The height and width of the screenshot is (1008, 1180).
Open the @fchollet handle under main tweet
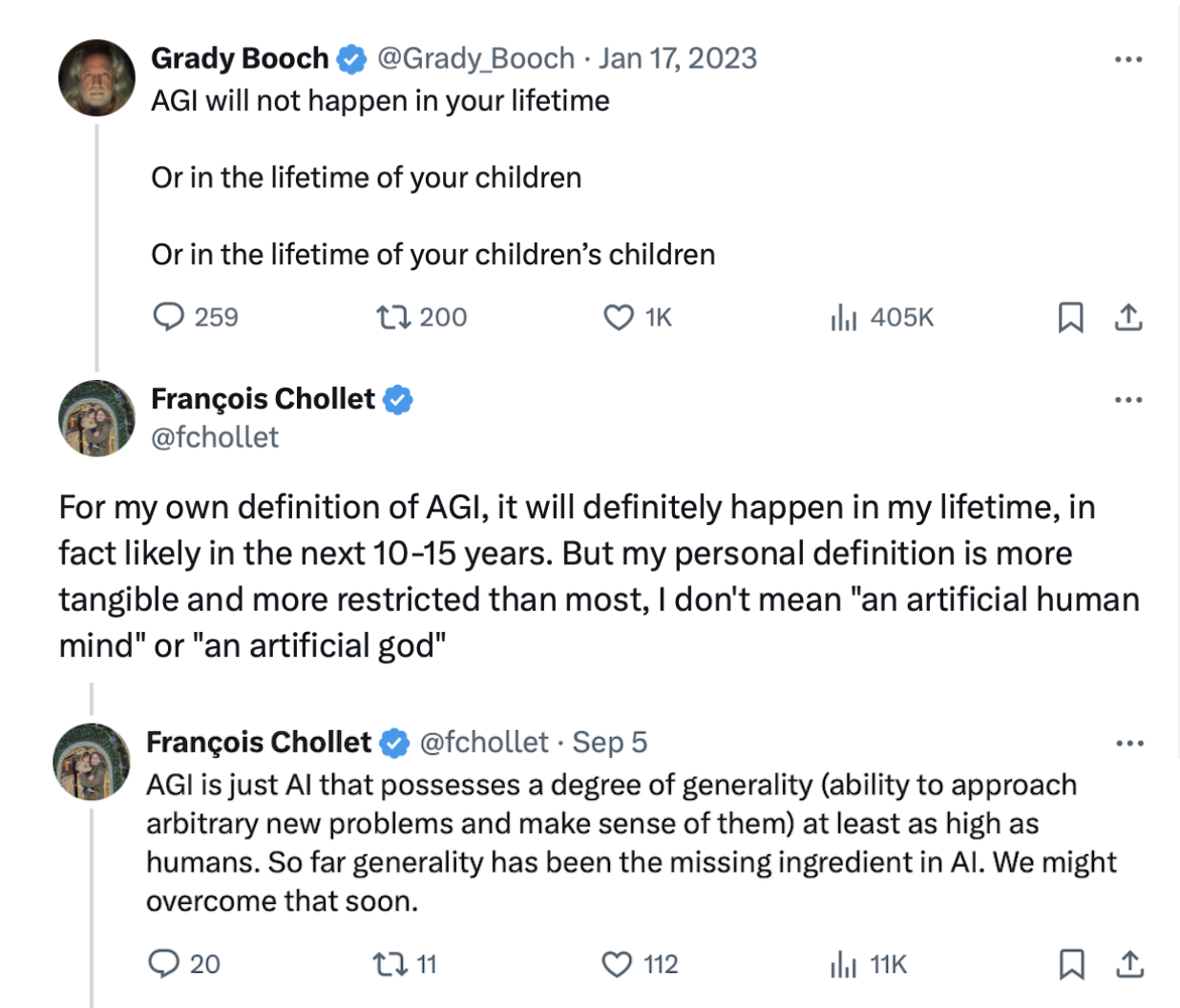point(215,437)
